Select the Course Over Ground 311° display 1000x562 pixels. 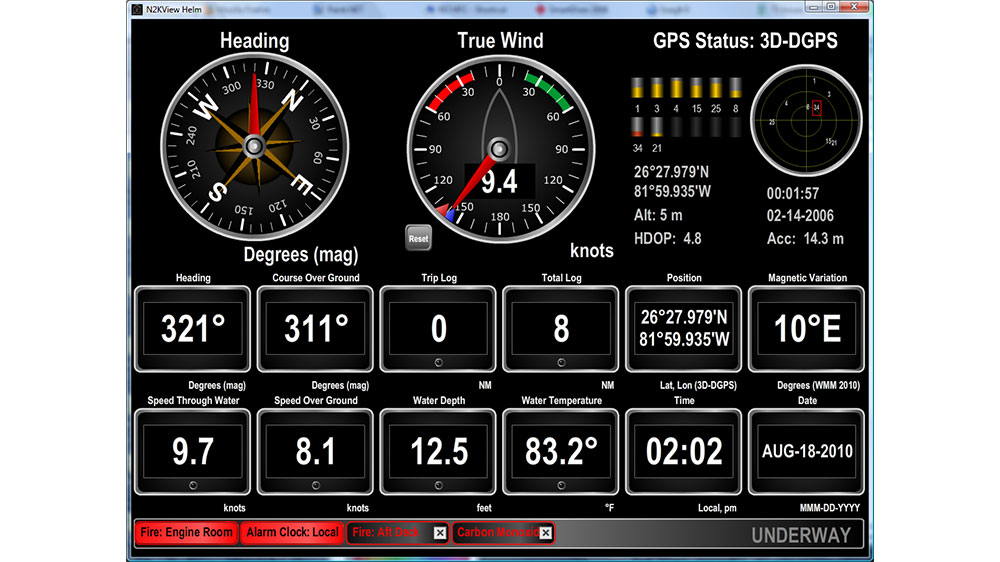click(316, 329)
